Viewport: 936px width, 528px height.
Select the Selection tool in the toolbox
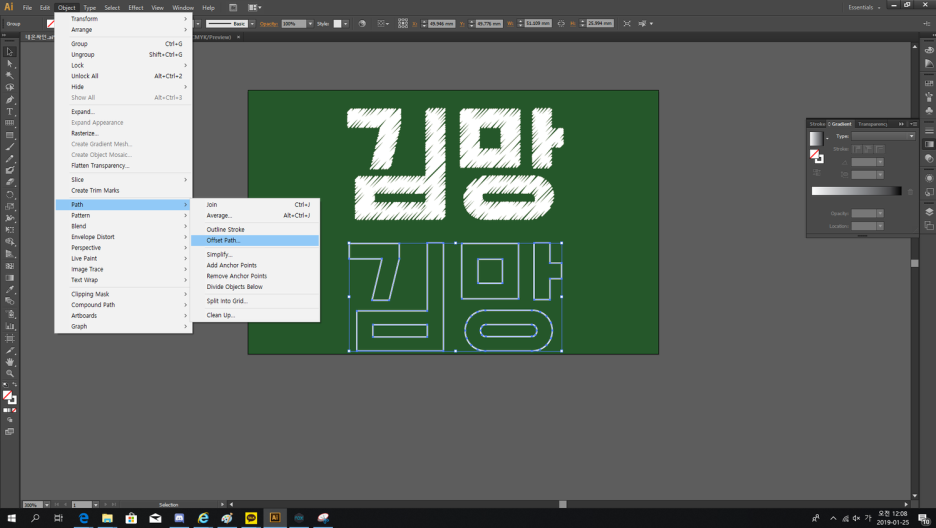[10, 51]
